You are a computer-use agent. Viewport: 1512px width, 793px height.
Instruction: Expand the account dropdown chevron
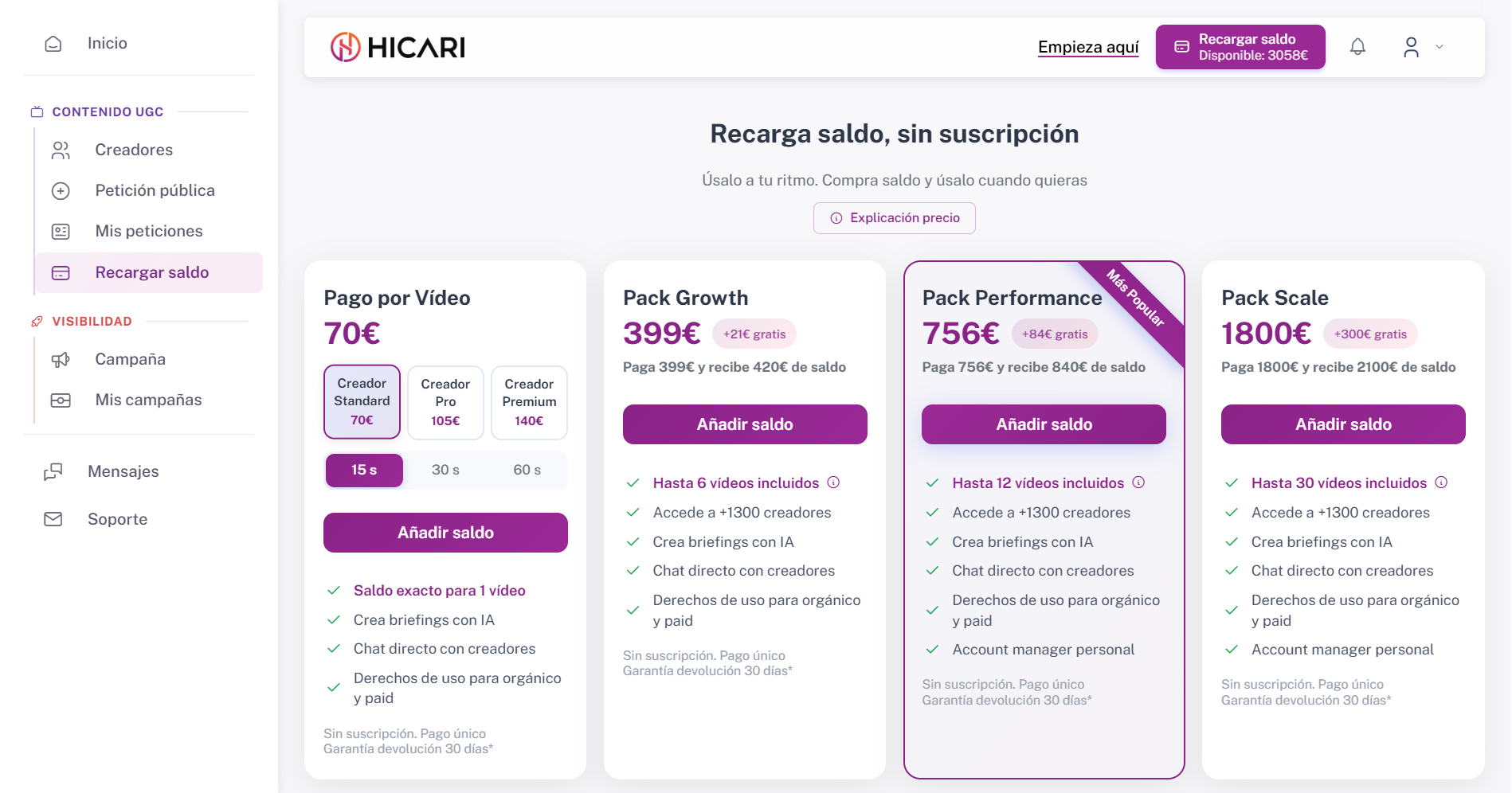(x=1440, y=47)
